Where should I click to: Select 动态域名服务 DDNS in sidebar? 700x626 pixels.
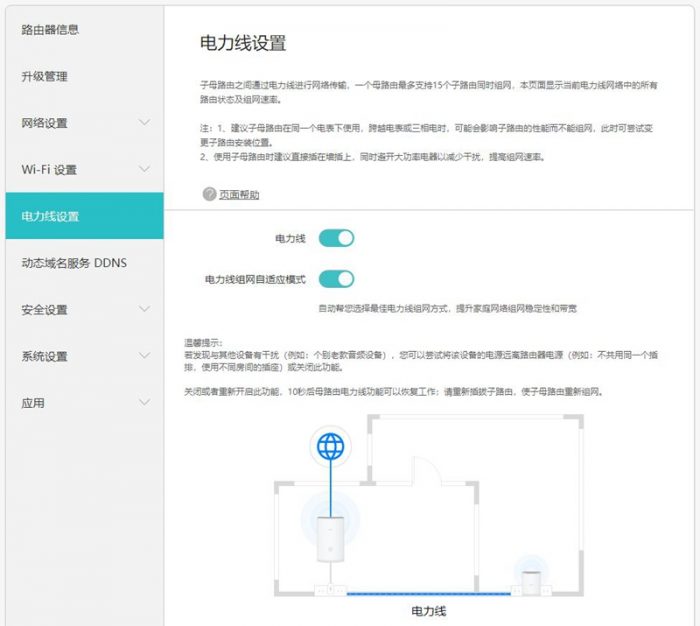74,263
